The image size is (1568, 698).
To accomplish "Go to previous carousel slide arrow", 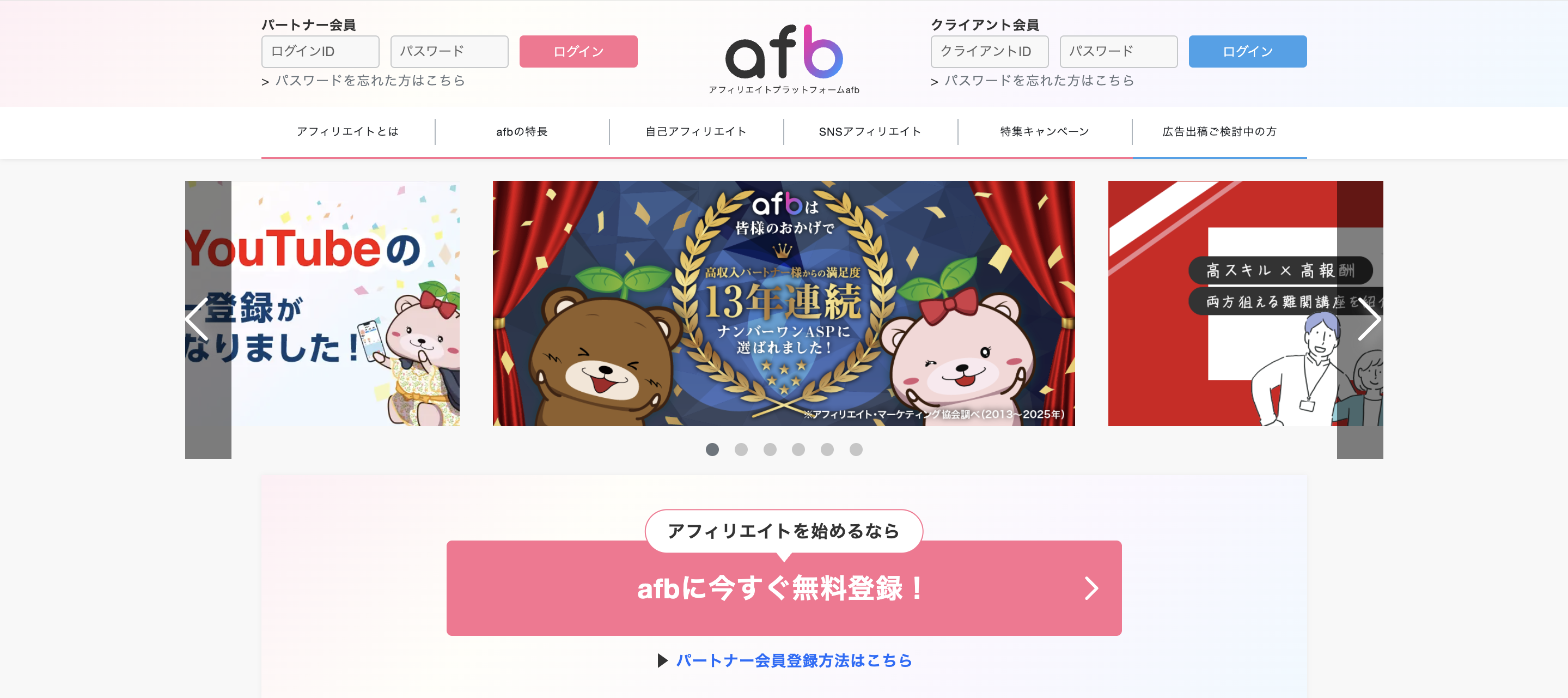I will (197, 319).
